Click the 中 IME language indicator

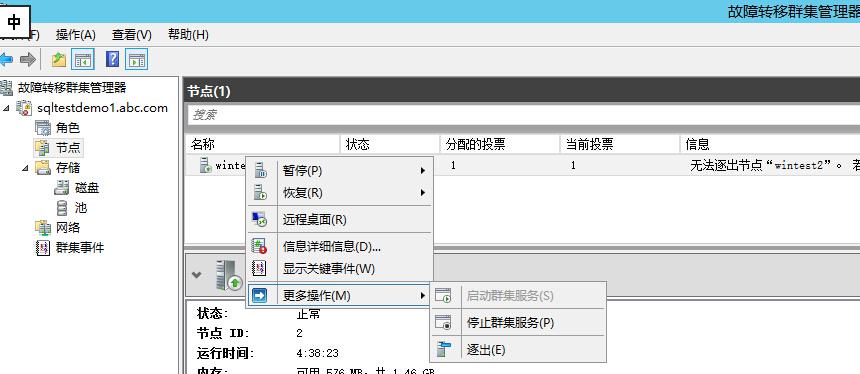tap(14, 21)
